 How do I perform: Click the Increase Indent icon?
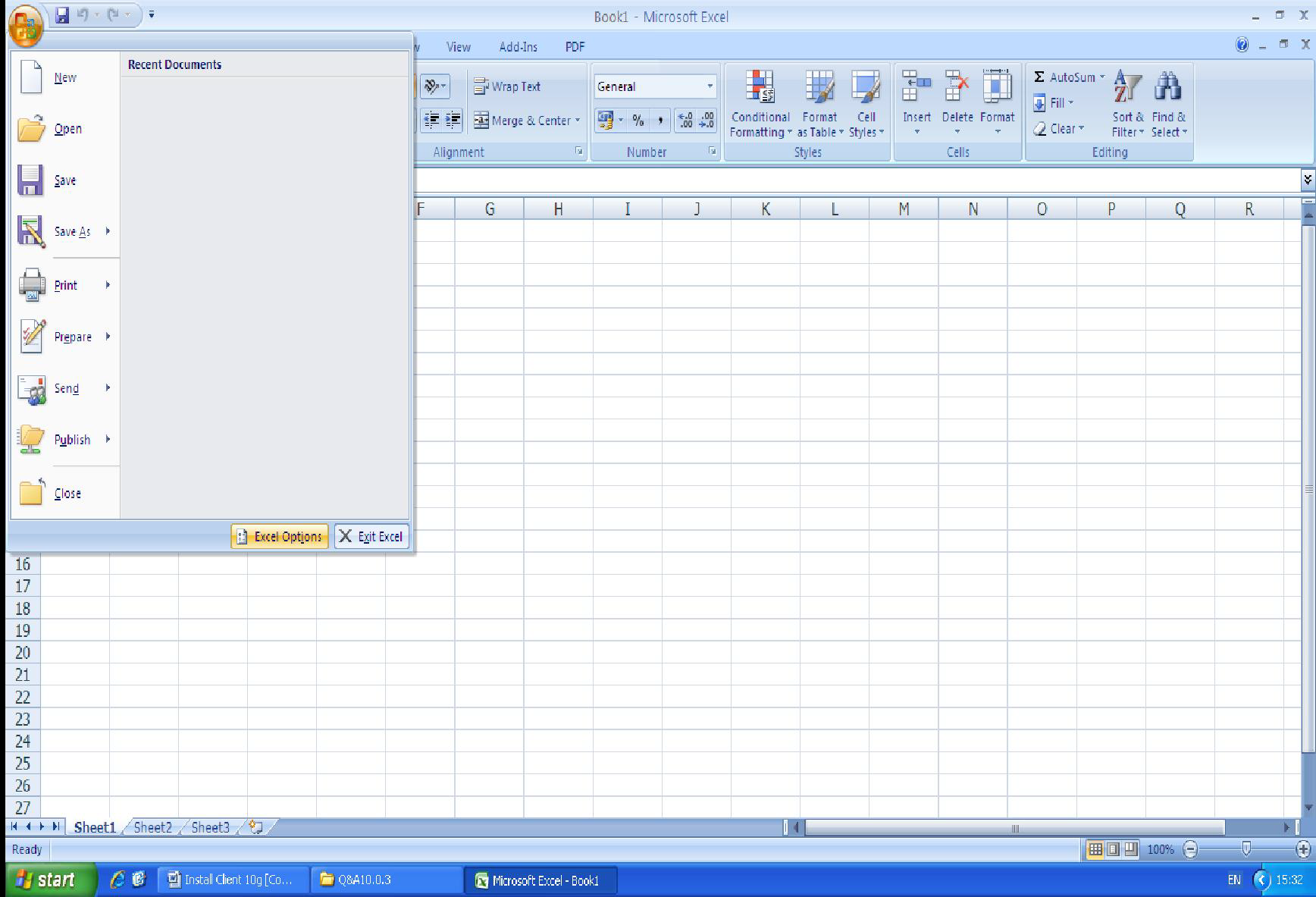453,120
